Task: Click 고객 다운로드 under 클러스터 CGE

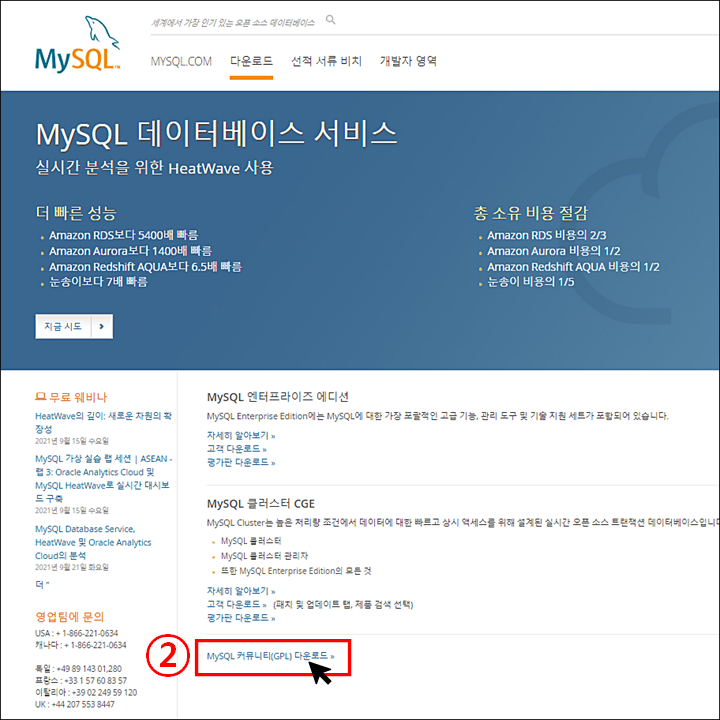Action: click(236, 604)
